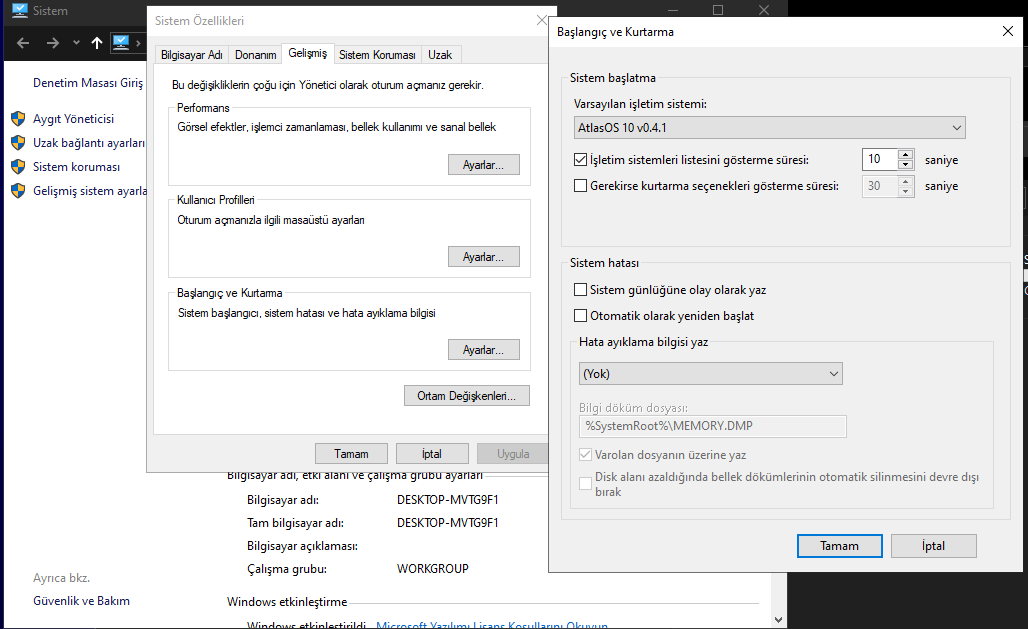1028x629 pixels.
Task: Open Kullanıcı Profilleri Ayarlar button
Action: tap(484, 256)
